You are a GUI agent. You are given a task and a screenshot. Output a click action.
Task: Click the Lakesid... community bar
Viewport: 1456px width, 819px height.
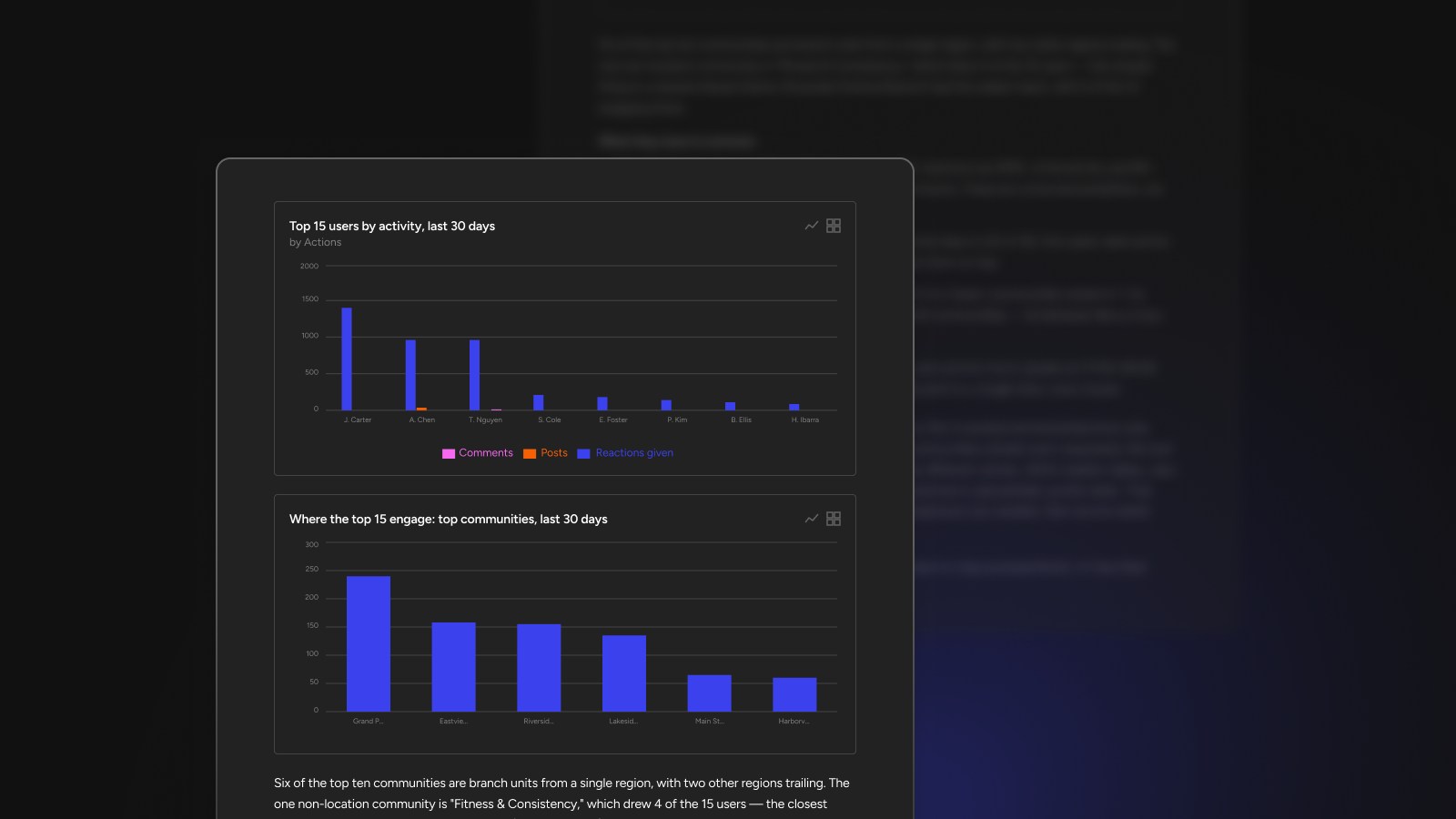tap(624, 673)
